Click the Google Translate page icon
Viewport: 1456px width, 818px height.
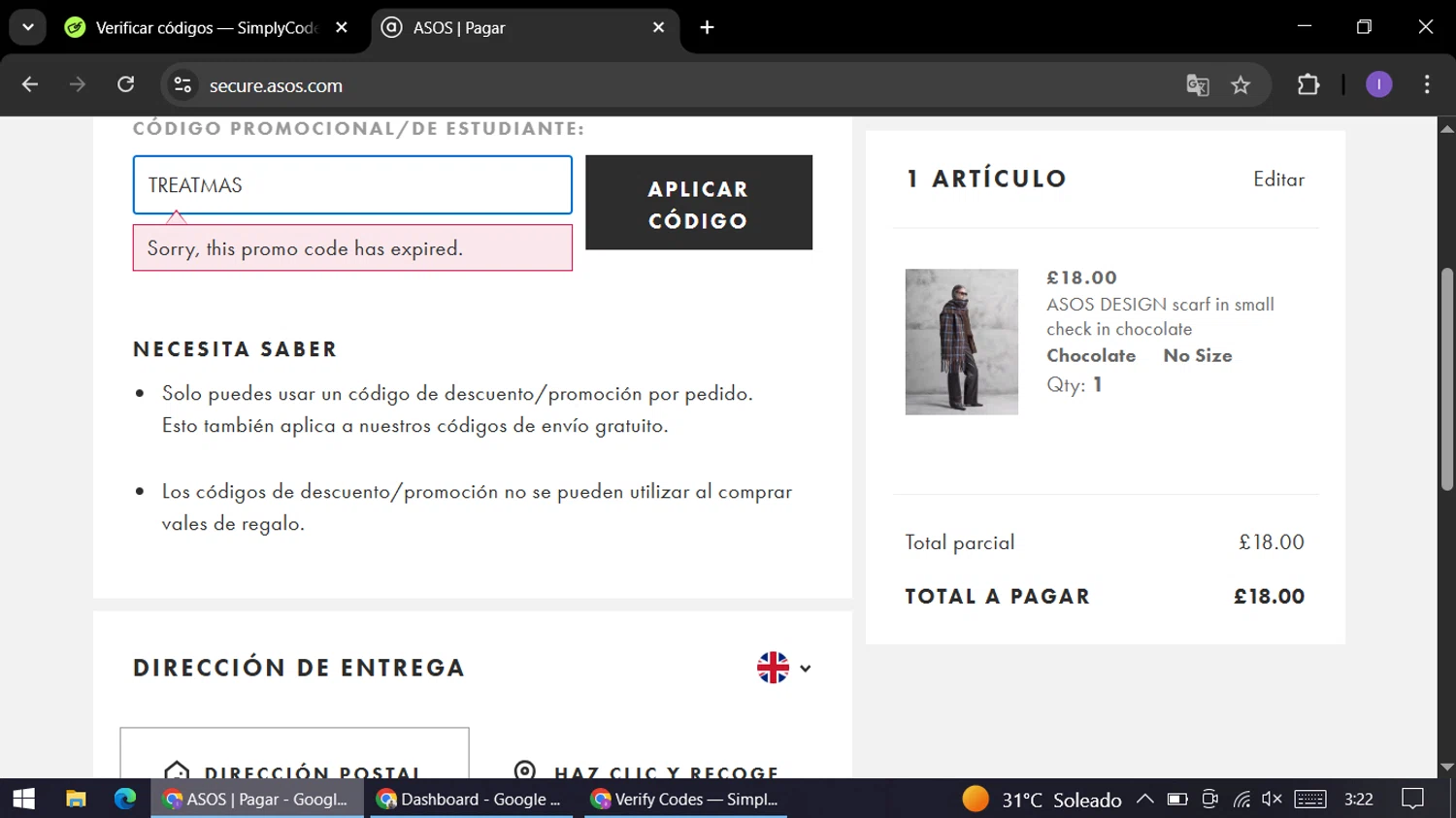[x=1198, y=85]
